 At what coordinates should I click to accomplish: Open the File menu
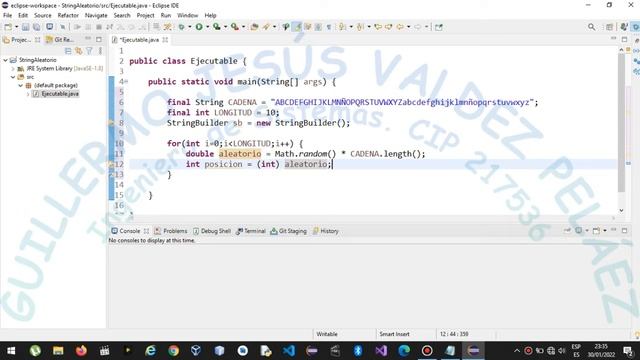pyautogui.click(x=7, y=16)
